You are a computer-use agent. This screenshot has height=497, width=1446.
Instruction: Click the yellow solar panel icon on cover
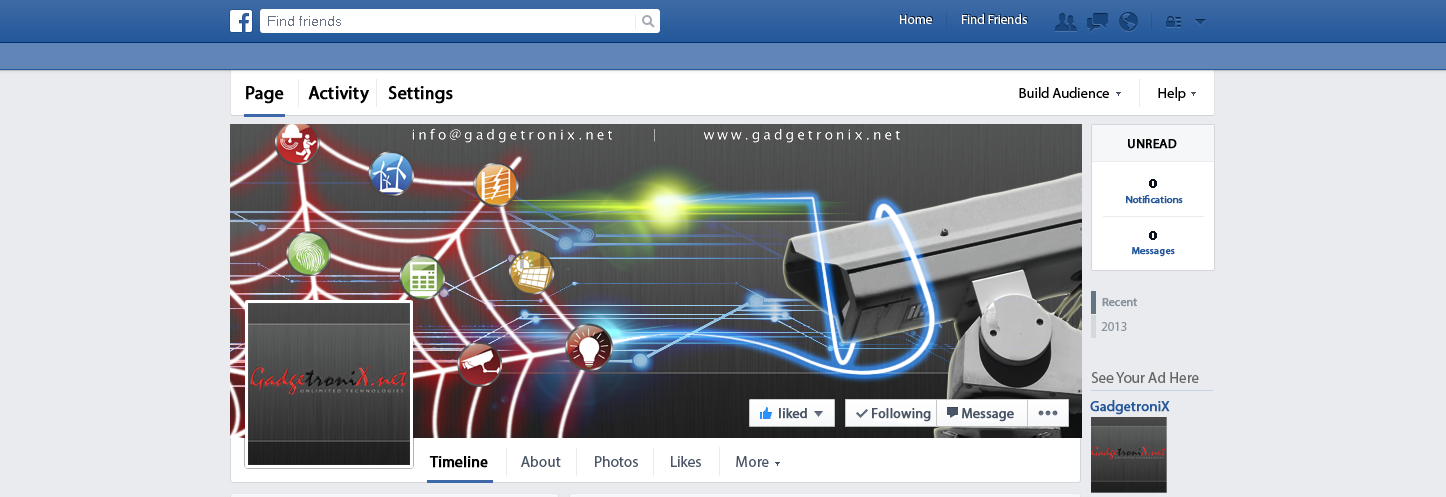click(x=531, y=271)
